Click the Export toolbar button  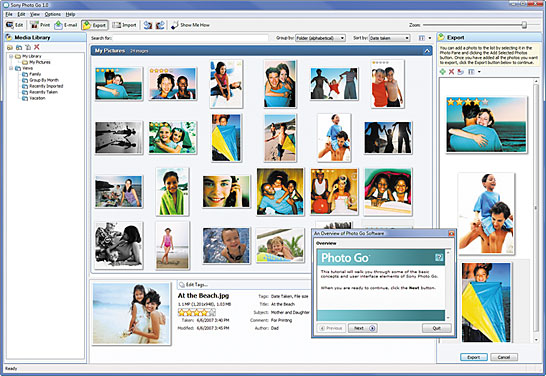click(94, 25)
